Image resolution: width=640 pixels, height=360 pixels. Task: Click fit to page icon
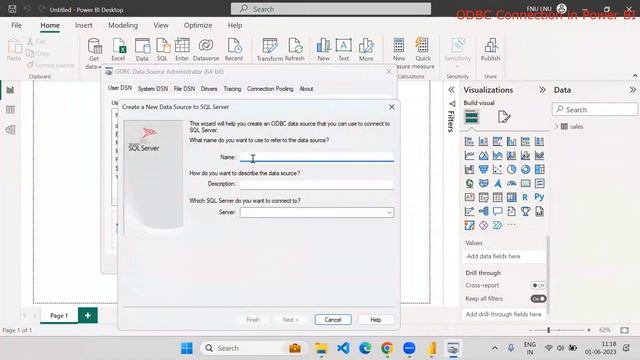tap(624, 330)
